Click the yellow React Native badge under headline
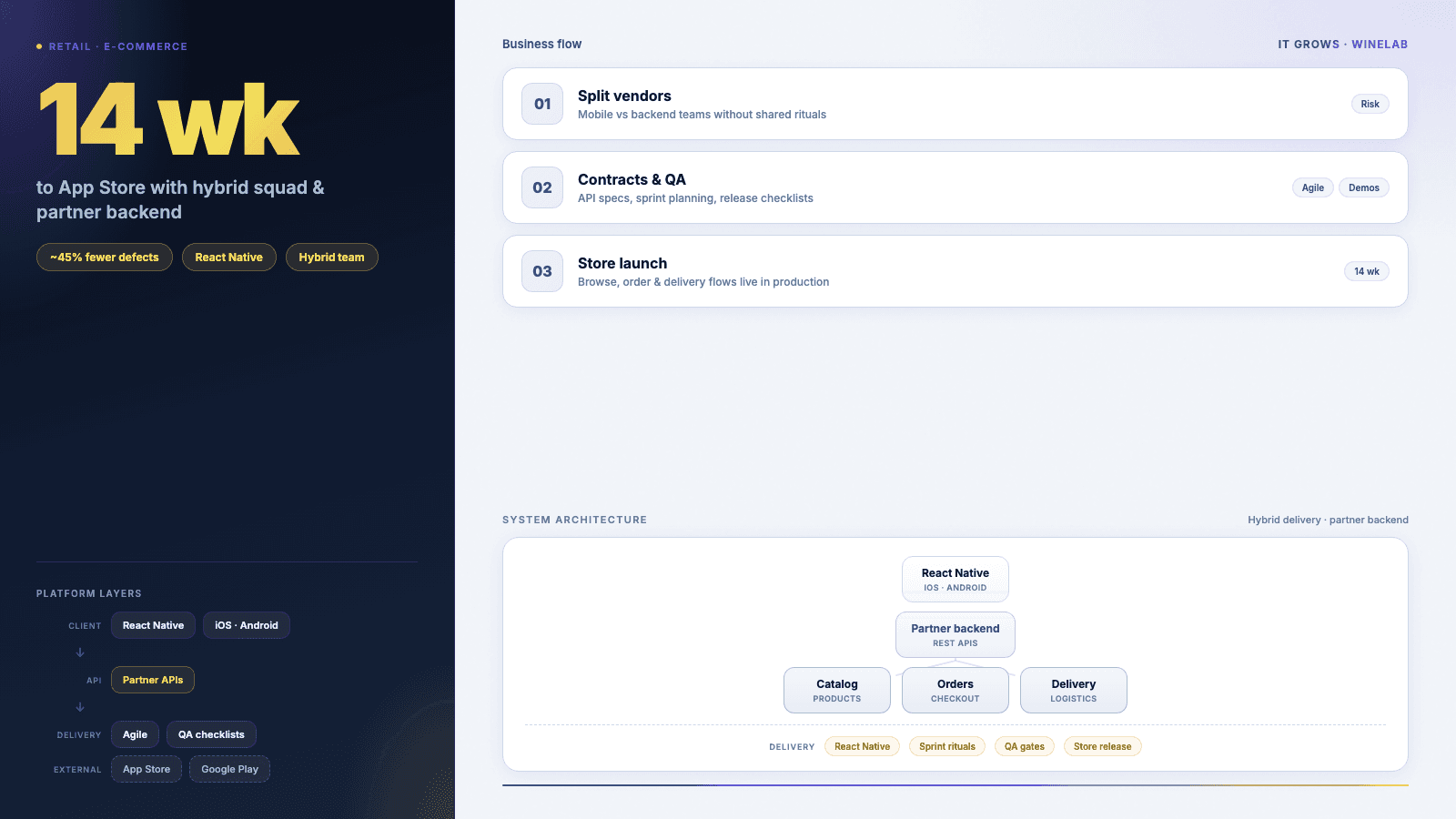 point(229,258)
